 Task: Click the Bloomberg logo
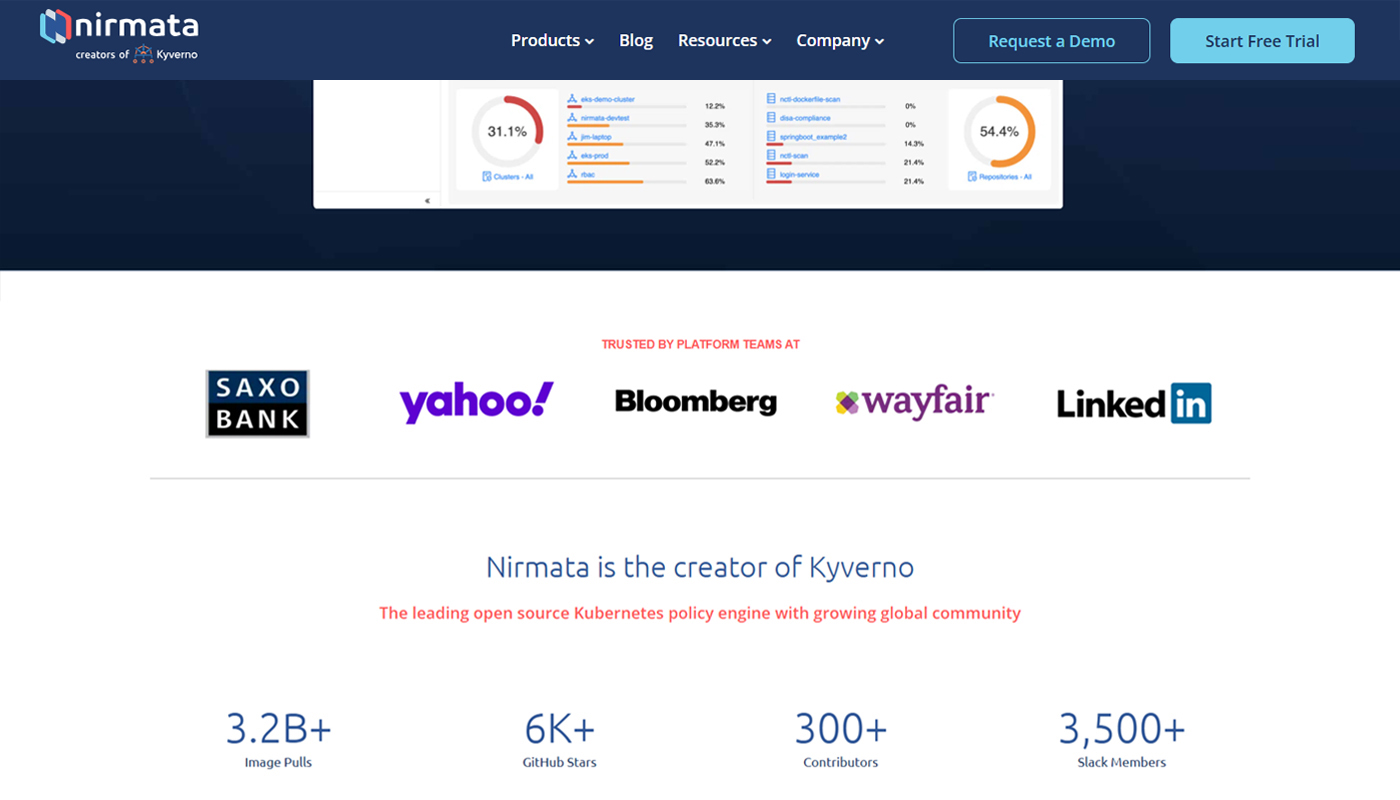695,402
